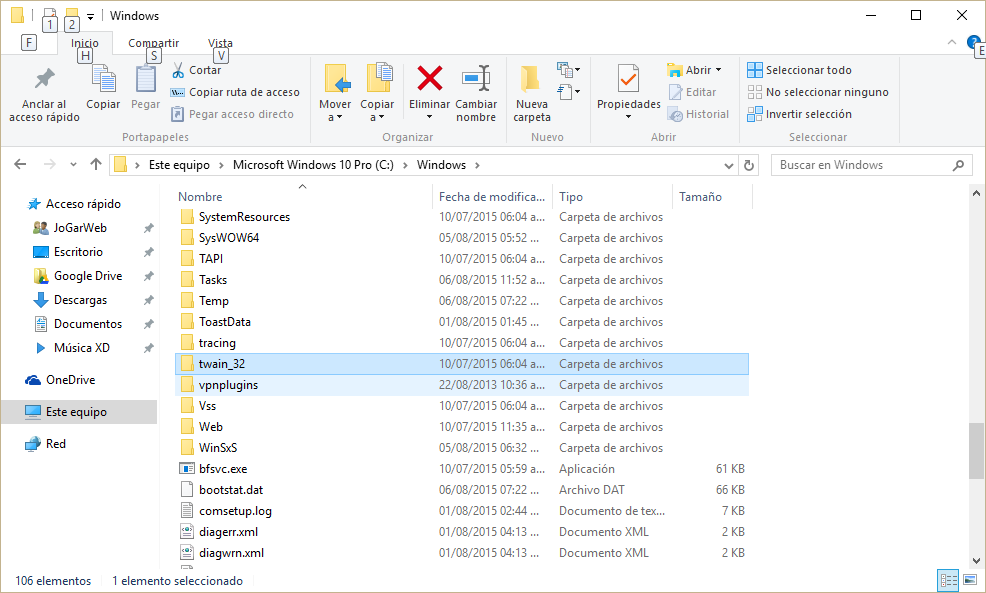Open easy access menu below new item
986x593 pixels.
tap(568, 92)
